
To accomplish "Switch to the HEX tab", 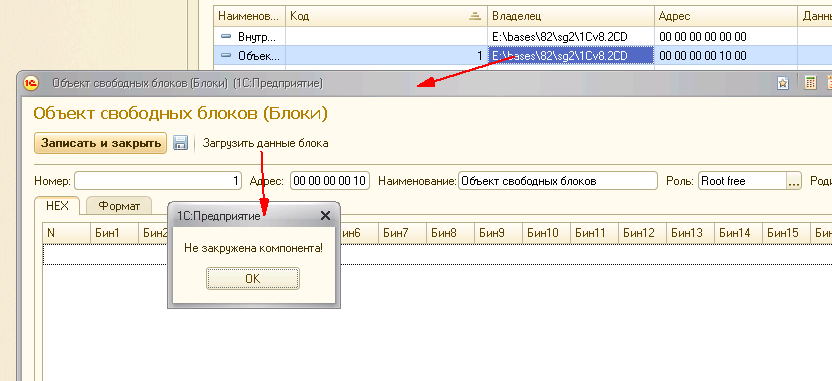I will (57, 206).
